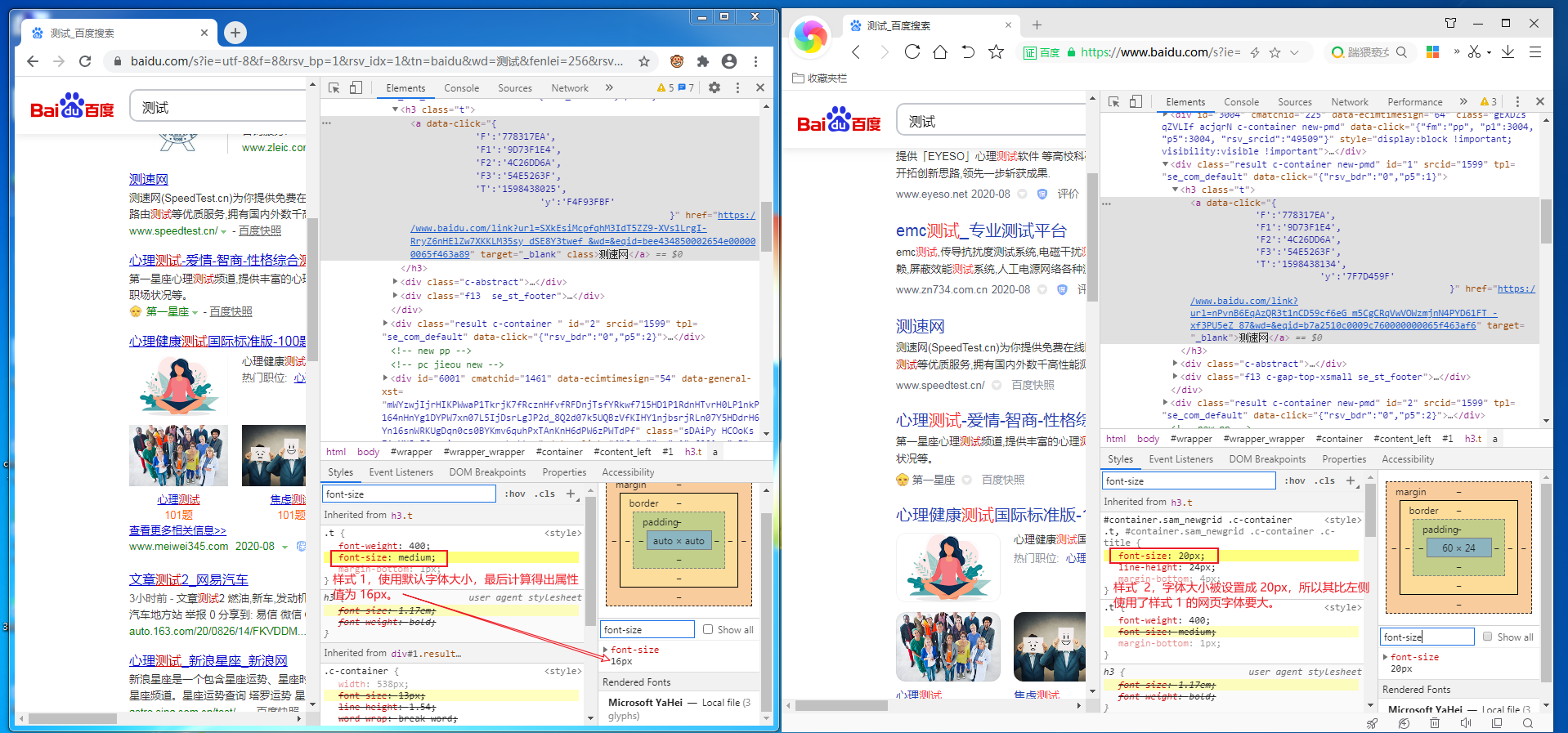The height and width of the screenshot is (733, 1568).
Task: Click the scissors screenshot icon in 360 browser
Action: tap(1474, 51)
